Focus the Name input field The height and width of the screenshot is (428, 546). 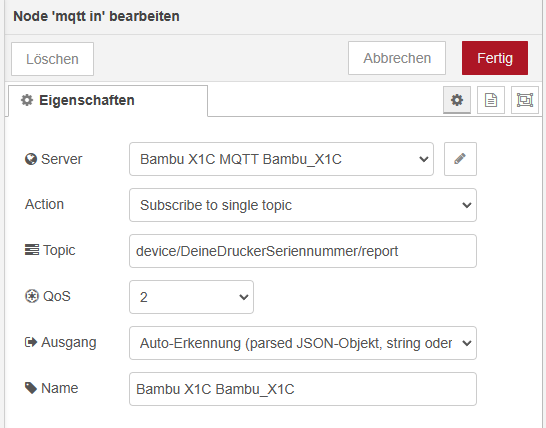pos(303,389)
